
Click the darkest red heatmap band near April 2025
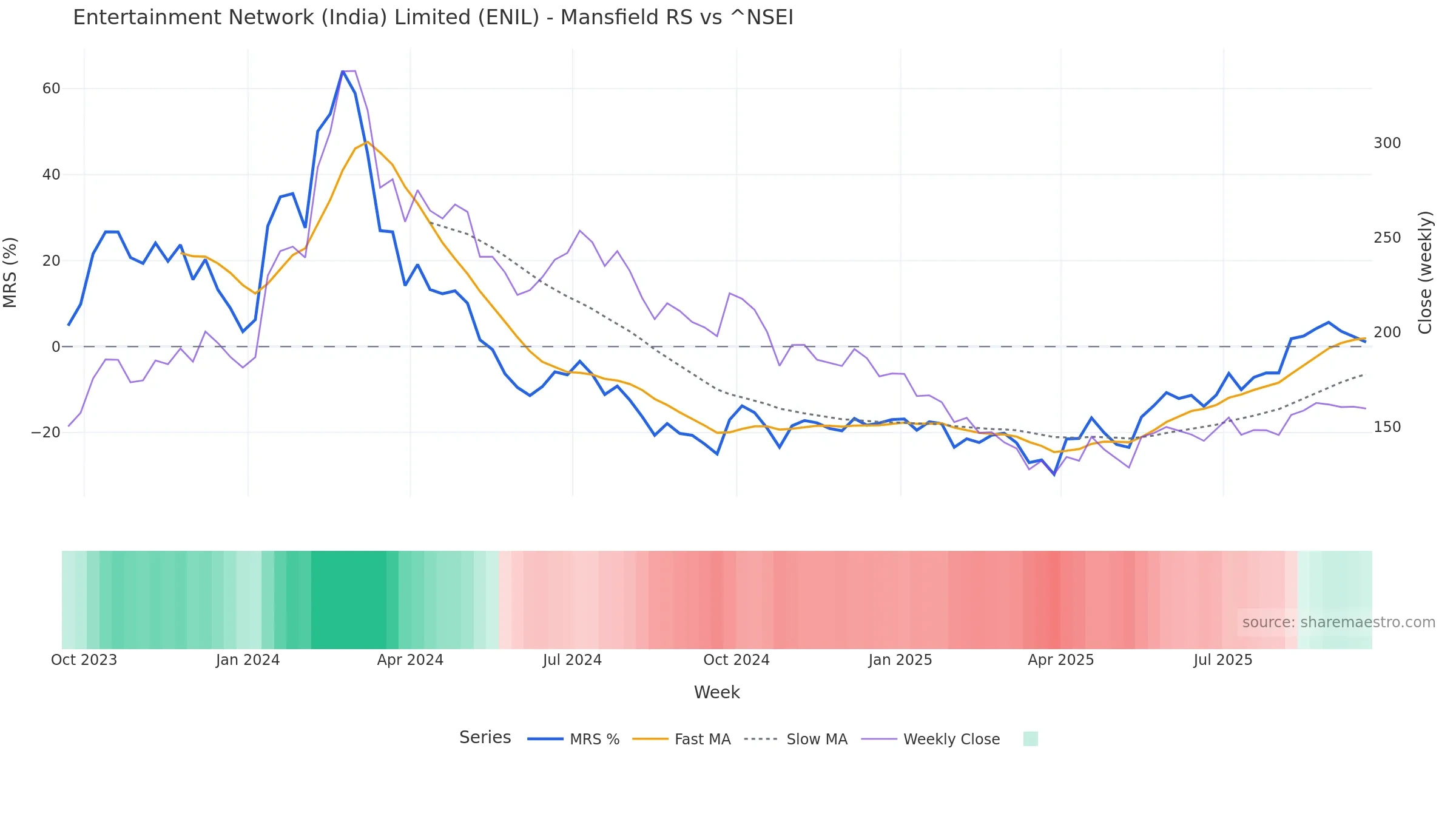[x=1054, y=600]
